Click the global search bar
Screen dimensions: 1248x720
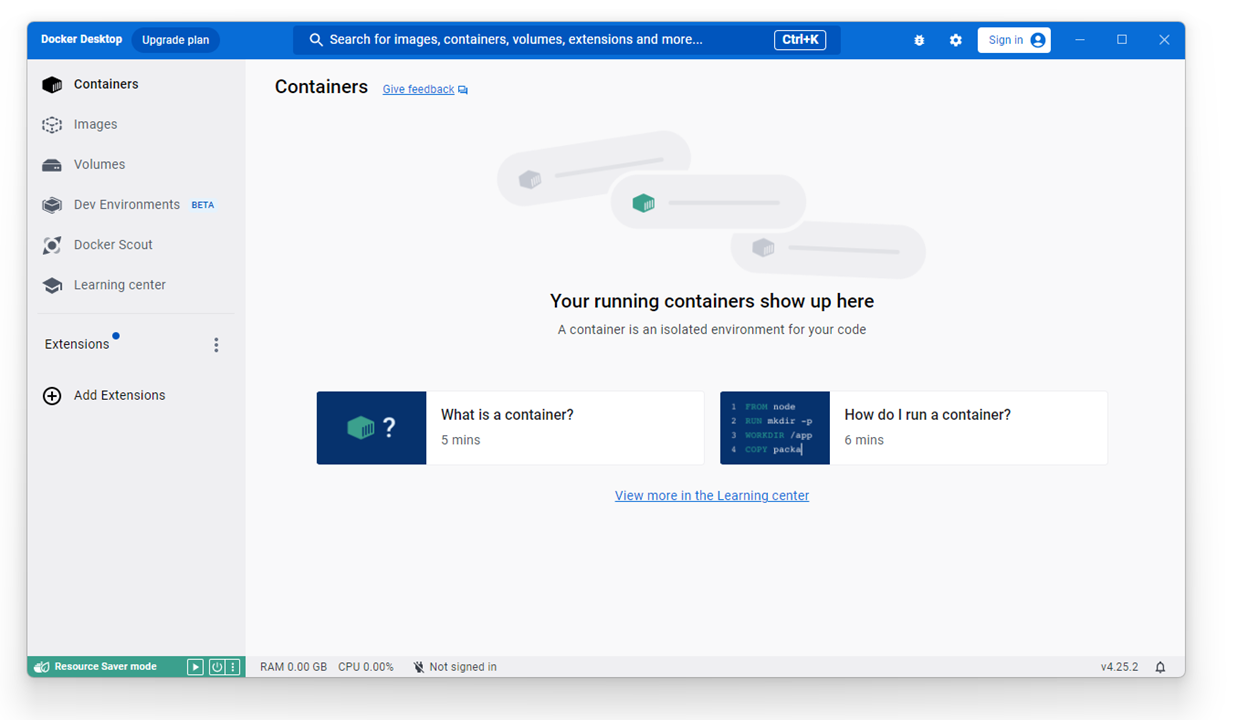(x=566, y=39)
